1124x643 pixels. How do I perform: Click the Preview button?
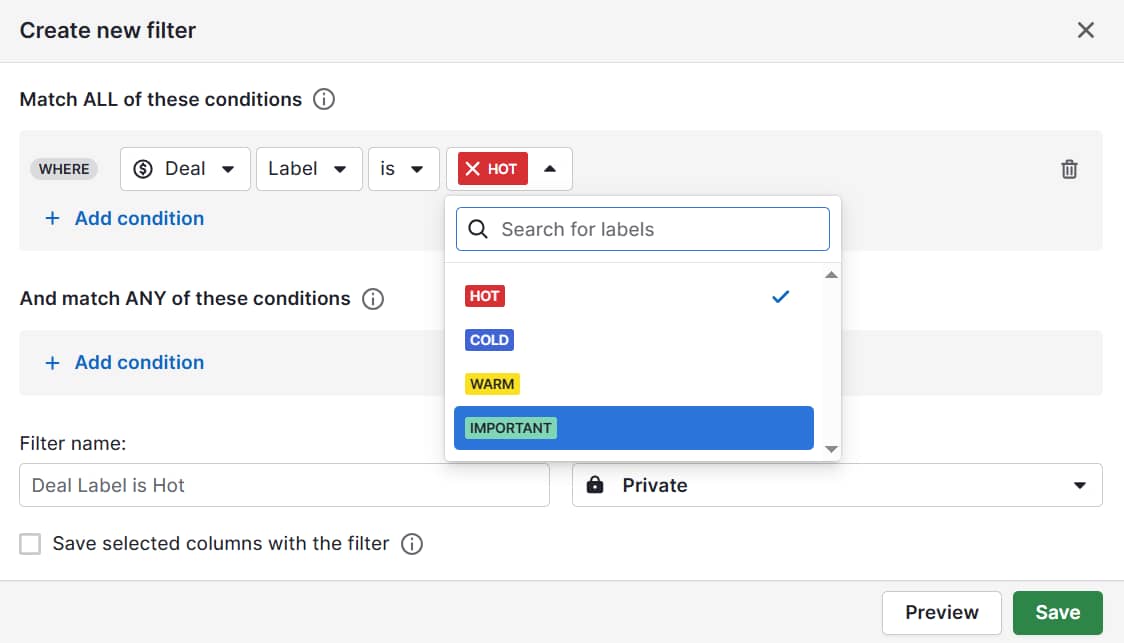coord(940,612)
